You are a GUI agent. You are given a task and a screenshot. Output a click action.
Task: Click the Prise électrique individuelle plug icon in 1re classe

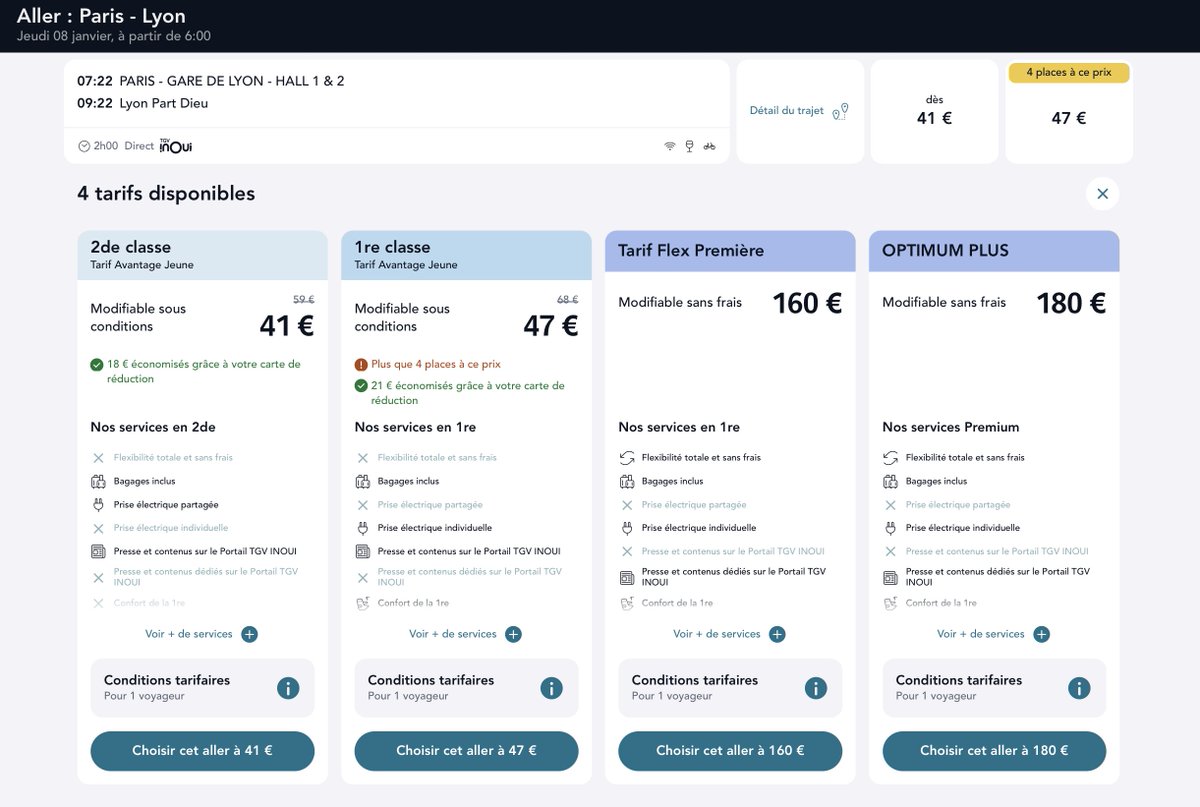coord(362,528)
